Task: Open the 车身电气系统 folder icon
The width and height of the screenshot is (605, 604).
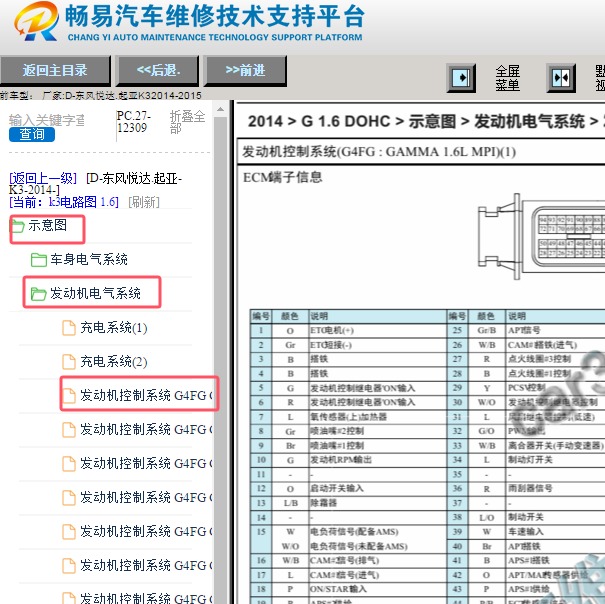Action: point(39,260)
